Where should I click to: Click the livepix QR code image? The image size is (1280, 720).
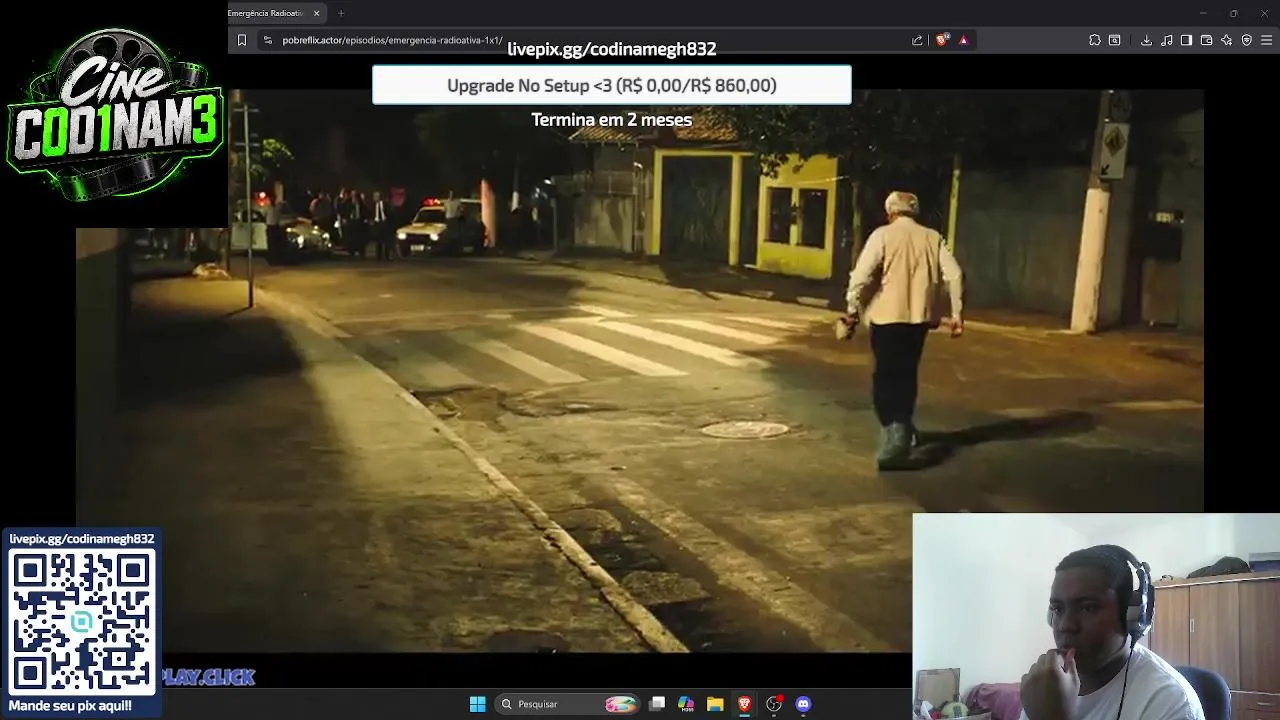tap(81, 622)
